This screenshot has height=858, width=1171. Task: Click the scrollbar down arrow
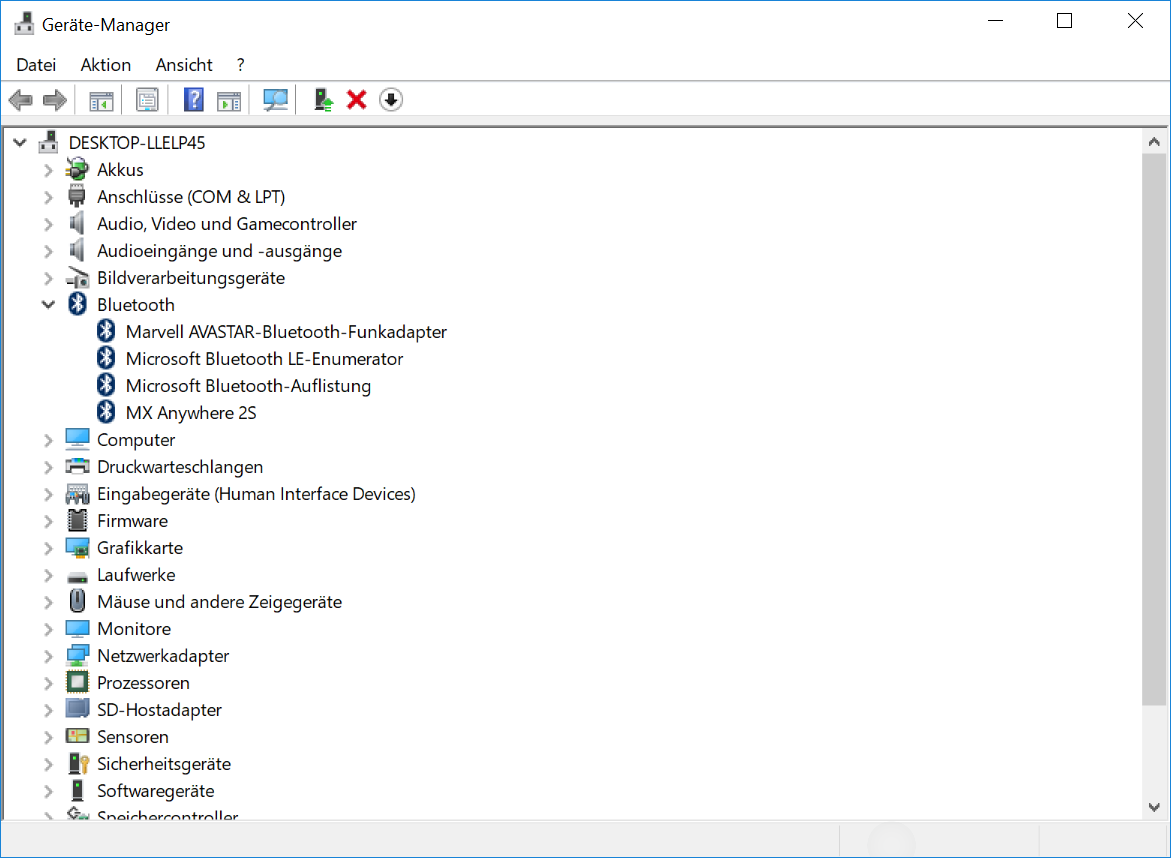click(1153, 806)
